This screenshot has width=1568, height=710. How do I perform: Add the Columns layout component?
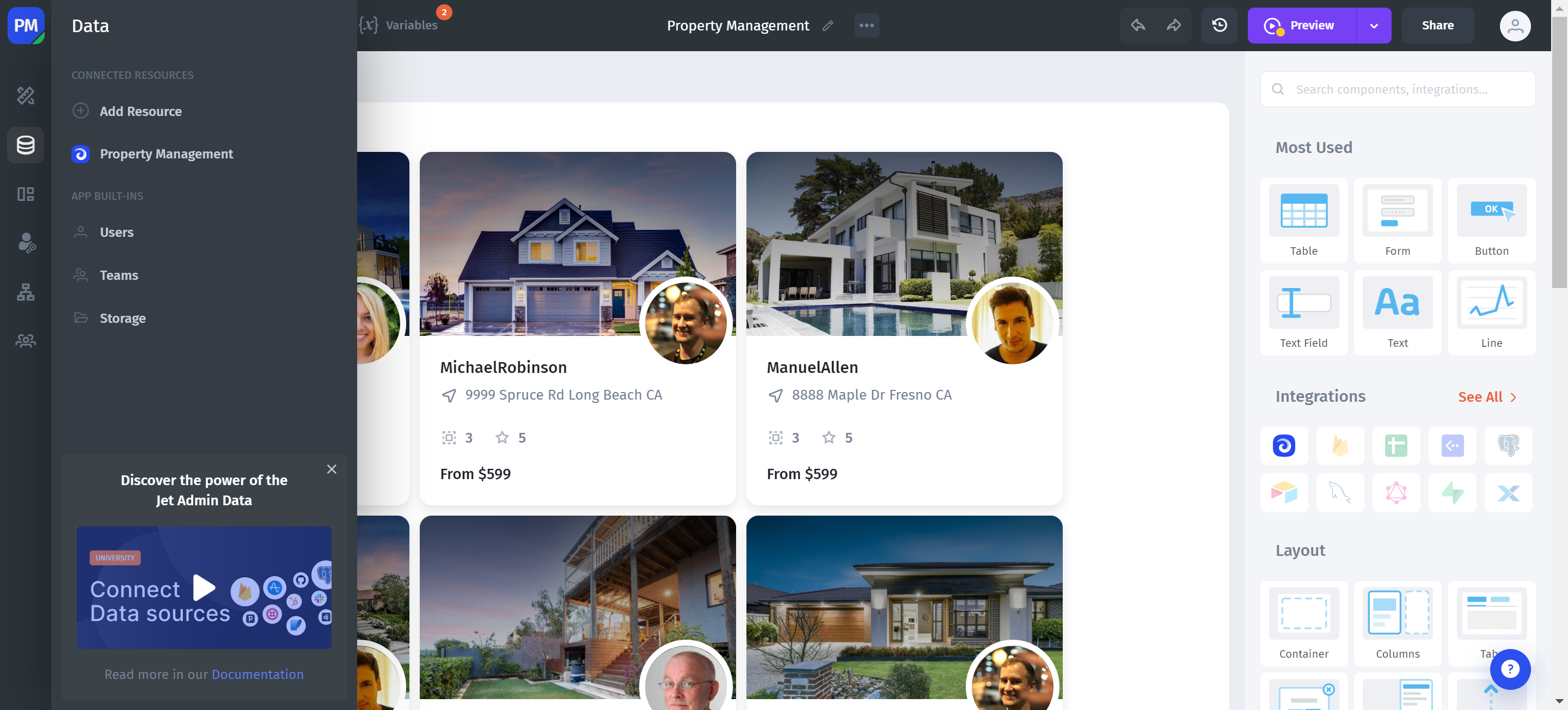click(x=1398, y=623)
